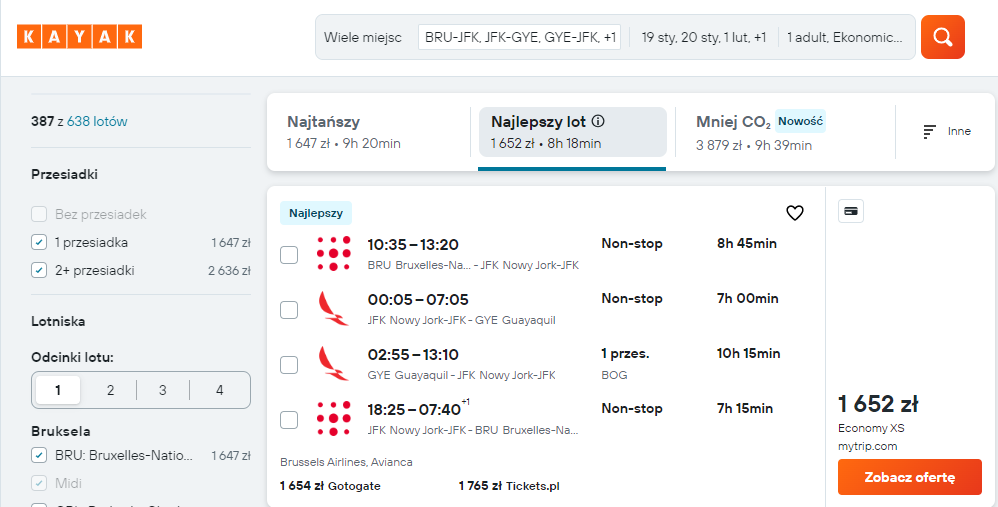Screen dimensions: 998x507
Task: Click the Zobacz ofertę button
Action: click(910, 477)
